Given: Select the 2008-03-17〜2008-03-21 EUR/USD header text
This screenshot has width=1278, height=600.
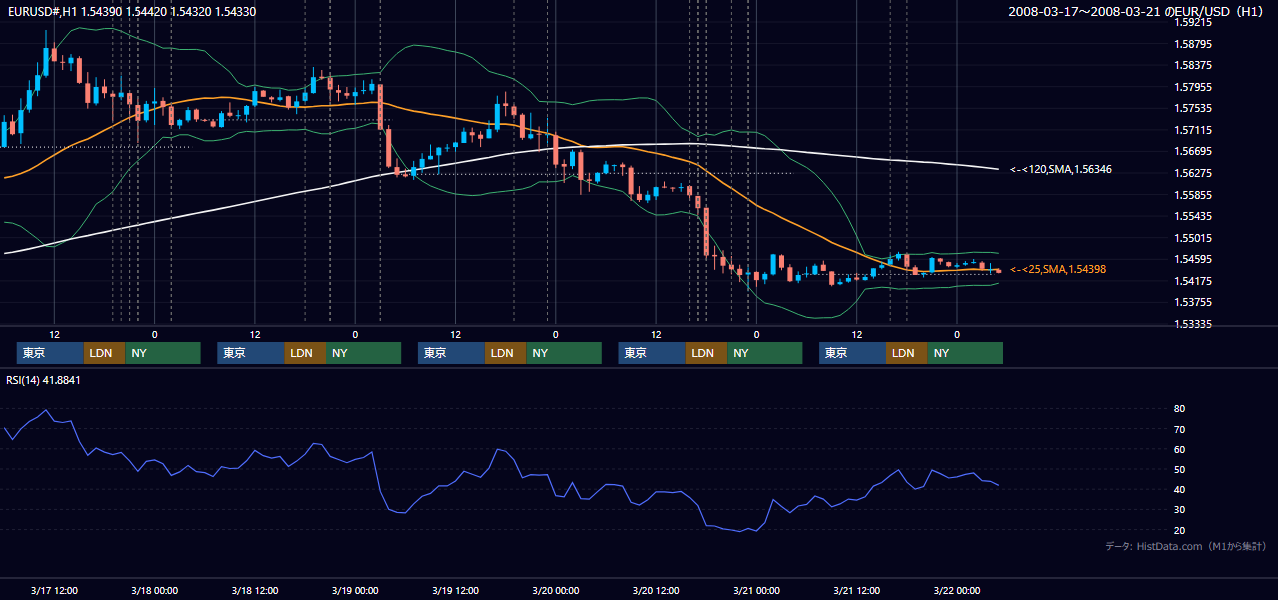Looking at the screenshot, I should click(1138, 11).
